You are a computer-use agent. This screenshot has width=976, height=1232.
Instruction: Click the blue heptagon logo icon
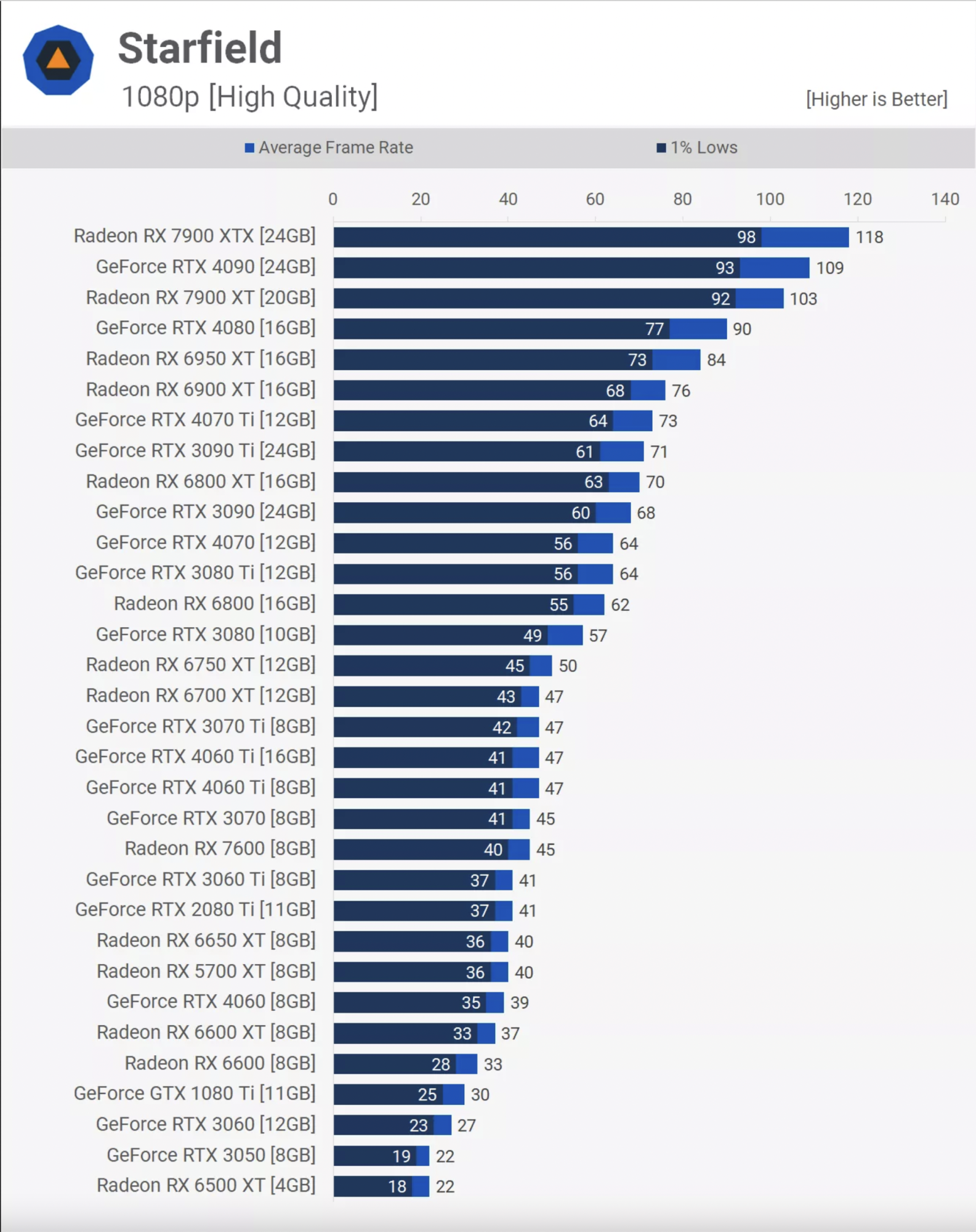[58, 60]
